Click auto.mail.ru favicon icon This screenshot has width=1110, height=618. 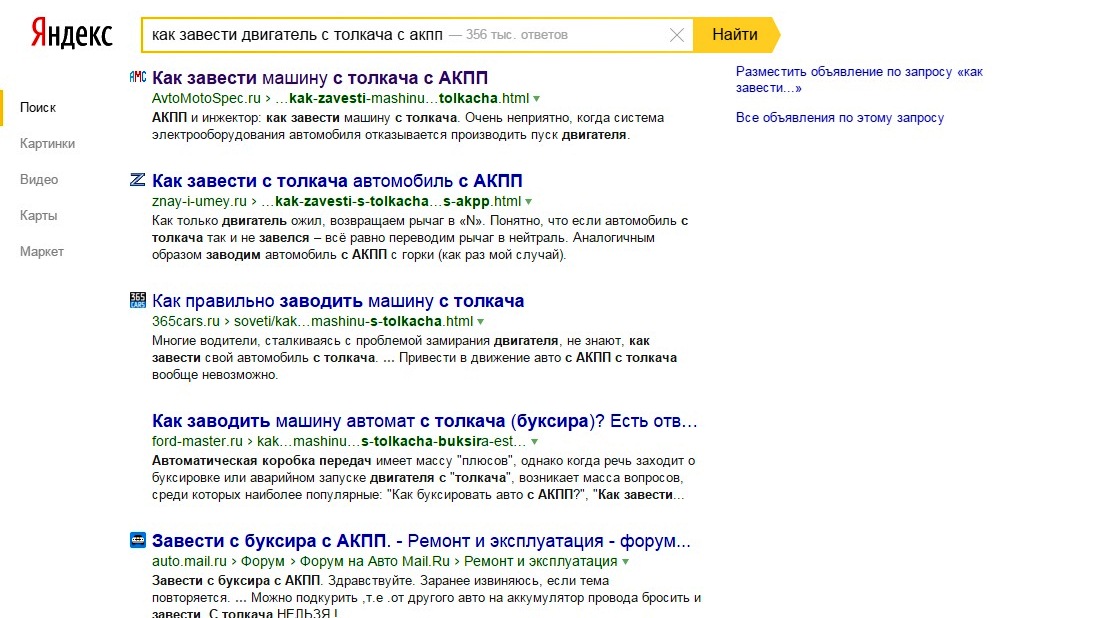(138, 540)
